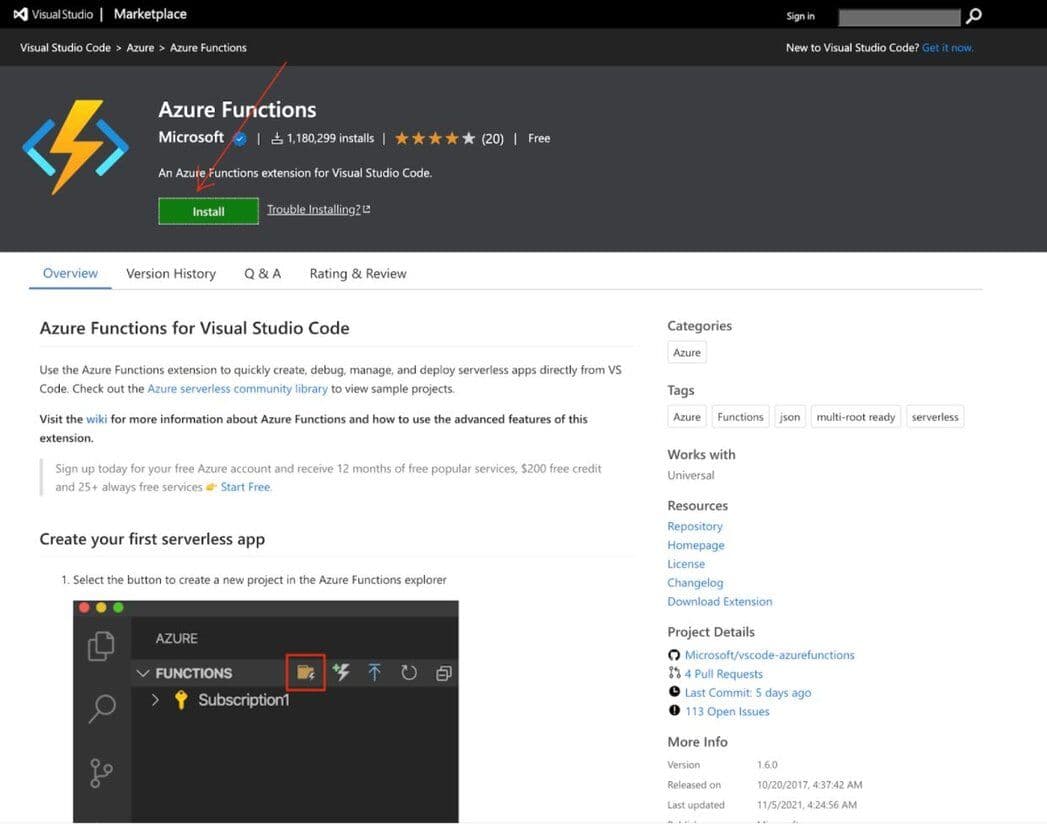This screenshot has width=1047, height=830.
Task: Open the Download Extension link
Action: (720, 601)
